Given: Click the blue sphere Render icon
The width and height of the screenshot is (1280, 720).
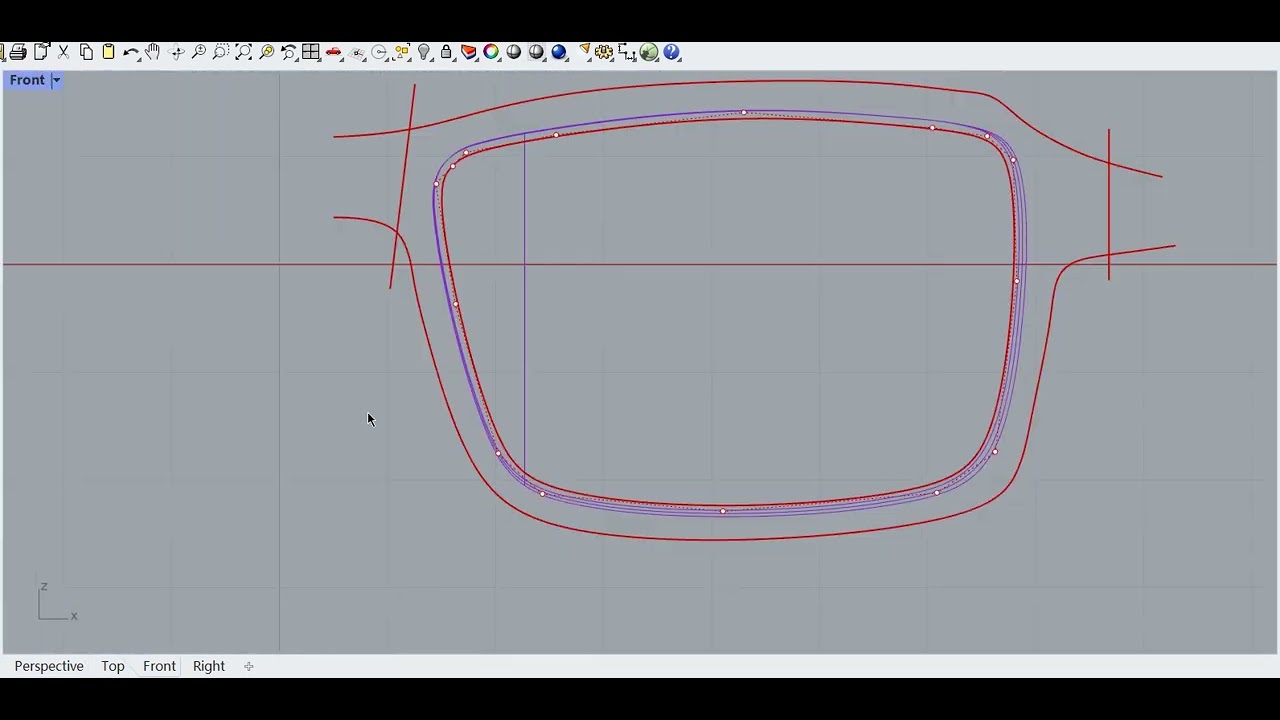Looking at the screenshot, I should click(x=559, y=52).
